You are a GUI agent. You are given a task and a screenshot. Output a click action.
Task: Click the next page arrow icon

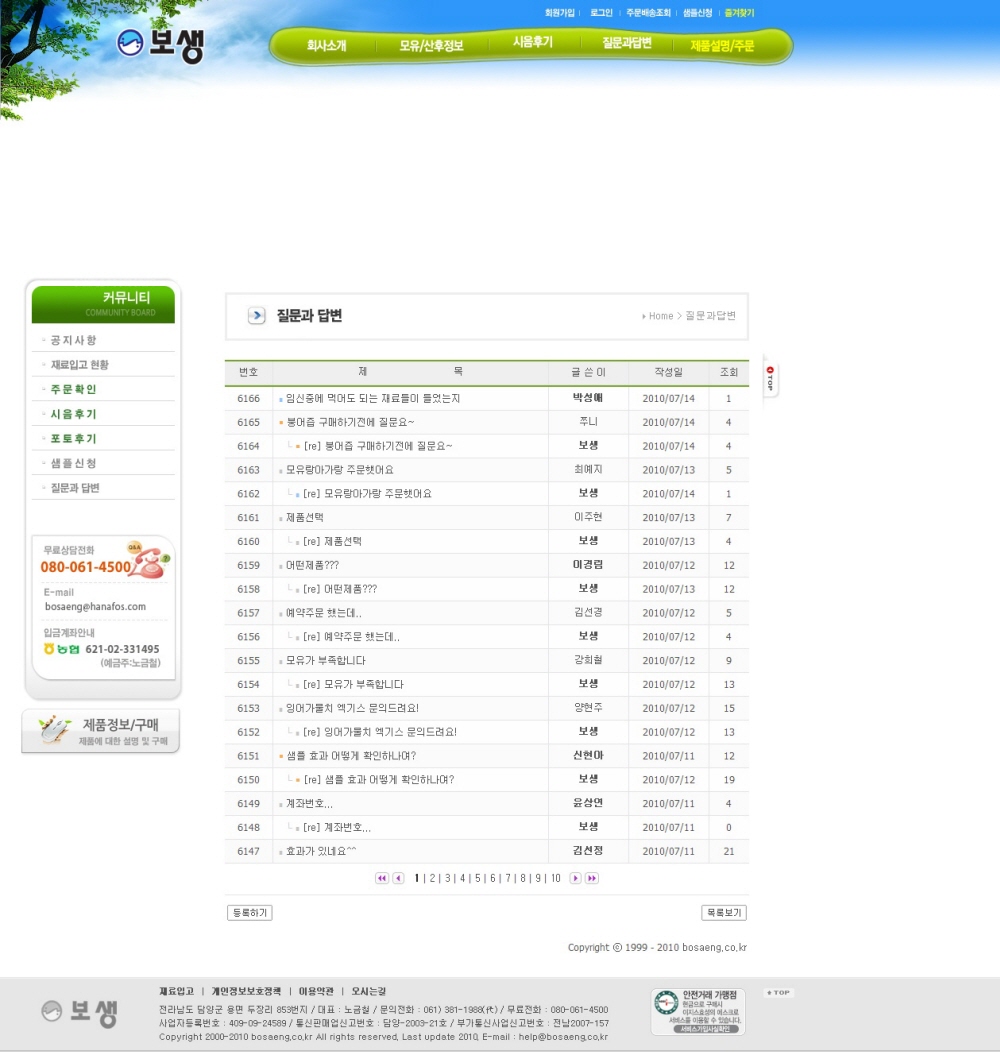[575, 878]
